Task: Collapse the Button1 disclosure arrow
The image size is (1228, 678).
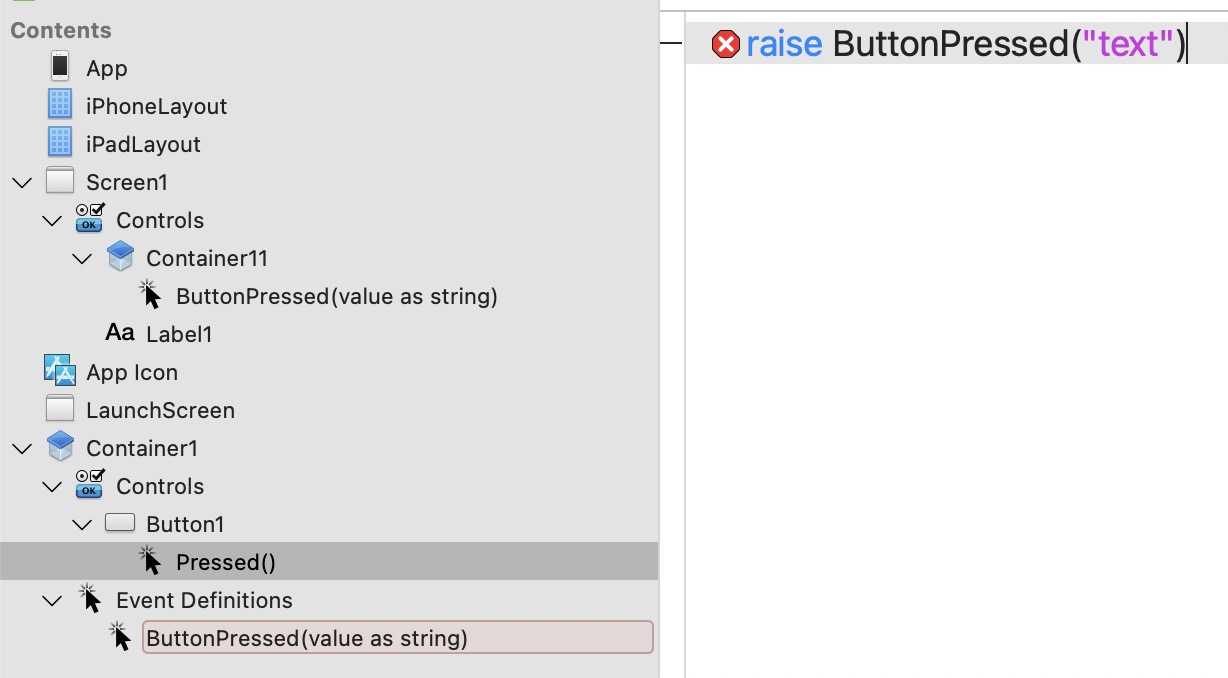Action: point(82,524)
